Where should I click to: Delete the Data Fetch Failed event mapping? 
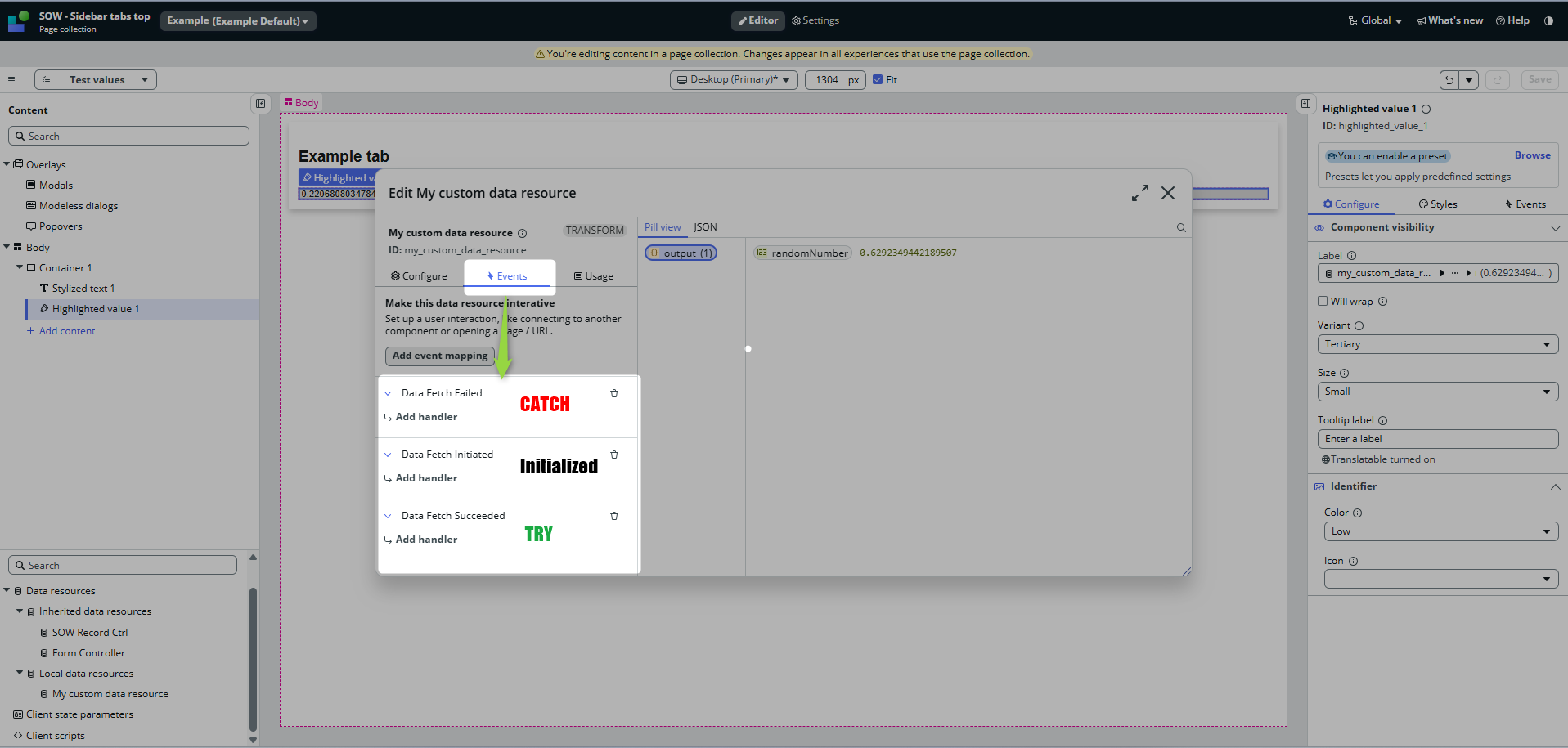(614, 393)
